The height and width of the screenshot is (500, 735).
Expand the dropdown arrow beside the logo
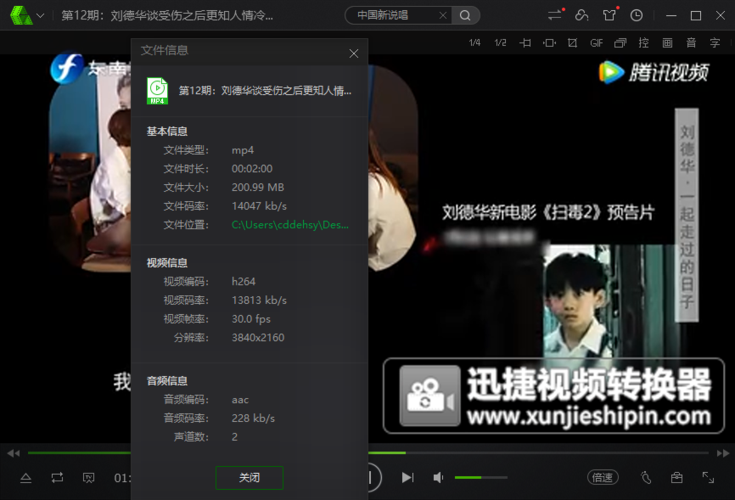[40, 15]
